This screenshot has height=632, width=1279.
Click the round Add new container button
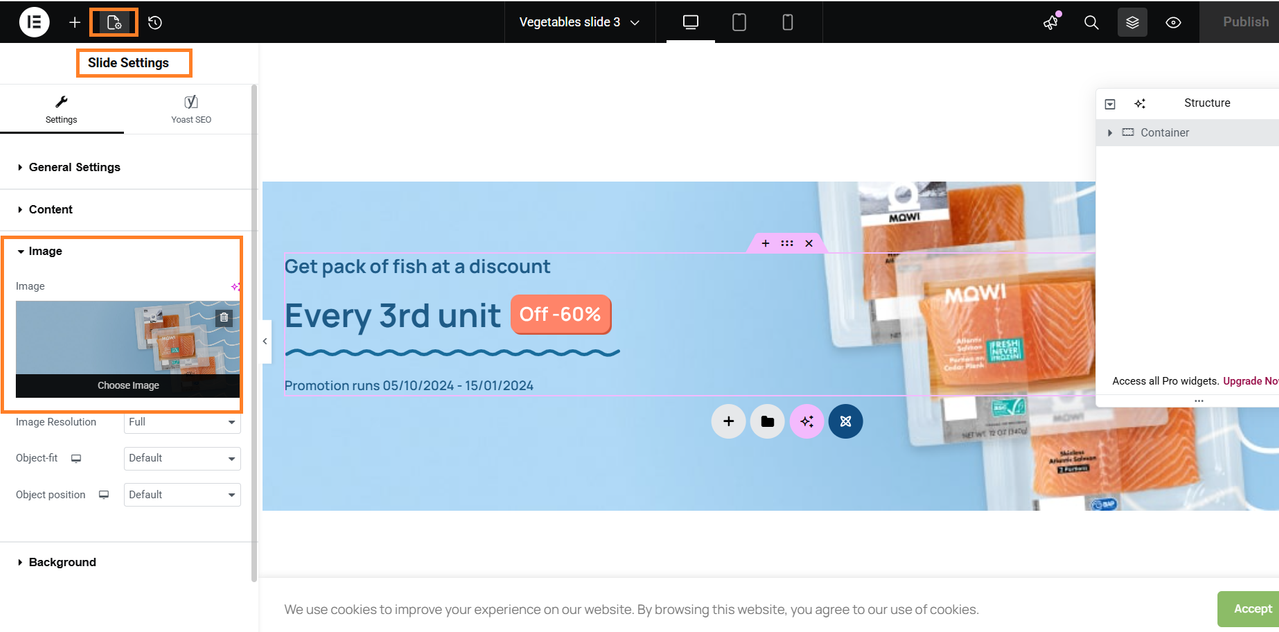[x=728, y=421]
